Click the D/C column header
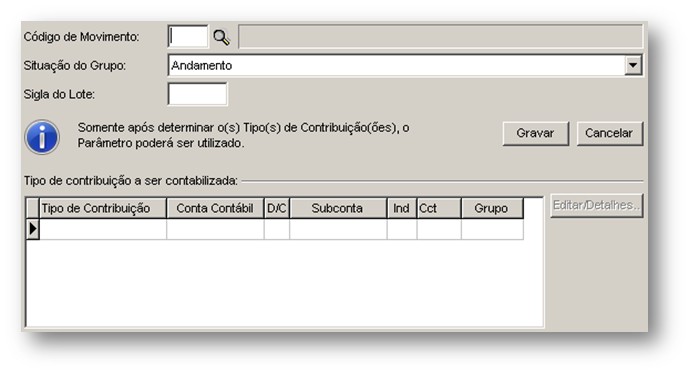The image size is (690, 374). [x=277, y=208]
